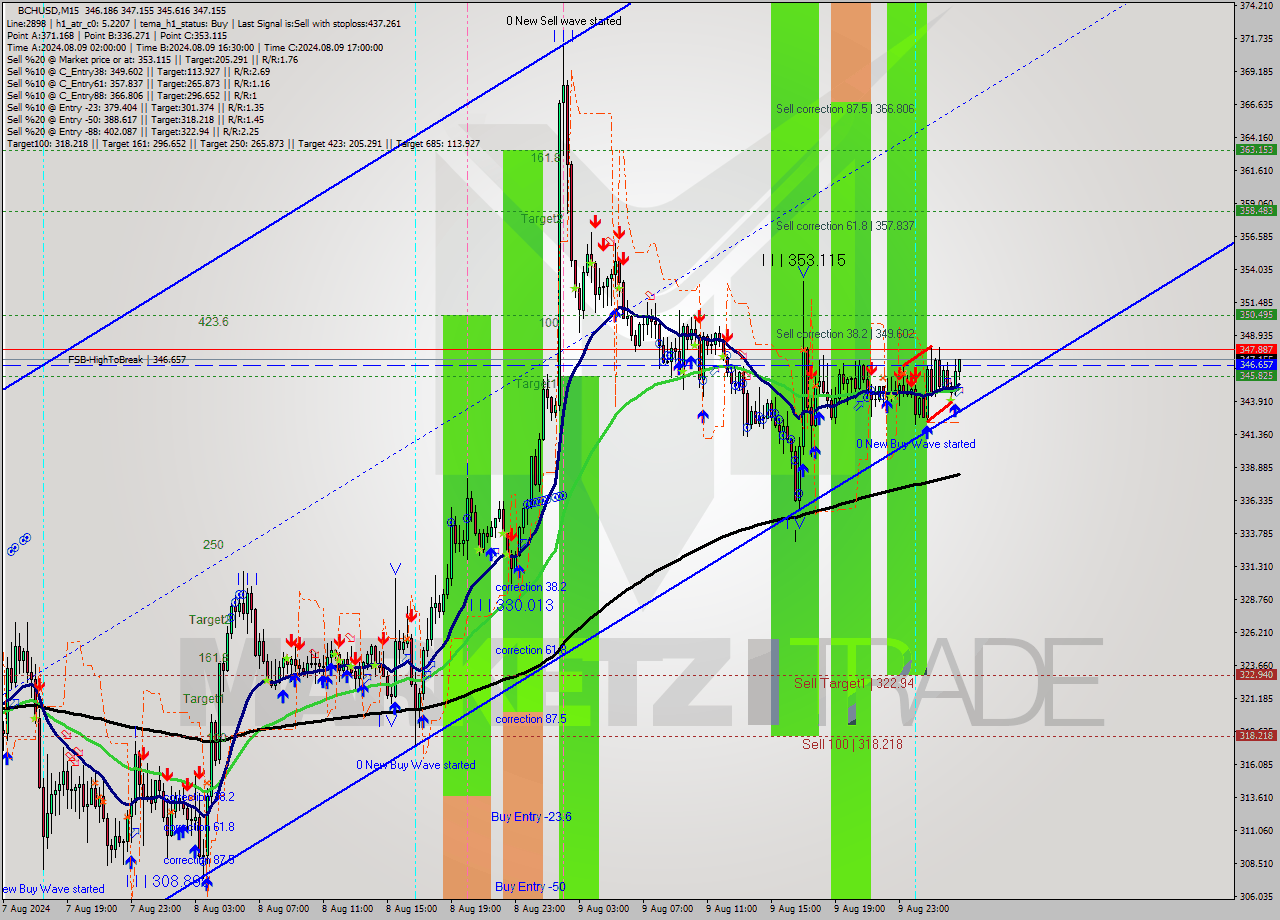Click the 'Sell %10 @ Entry -23' line
Viewport: 1280px width, 920px height.
click(135, 107)
